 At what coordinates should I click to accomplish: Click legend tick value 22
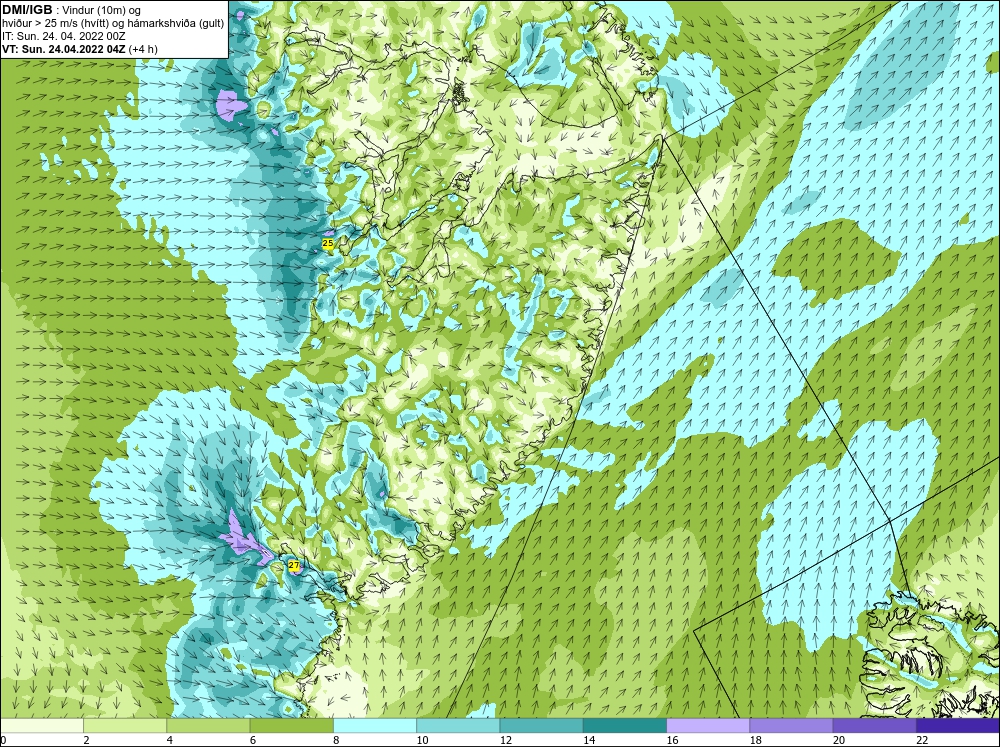point(922,740)
